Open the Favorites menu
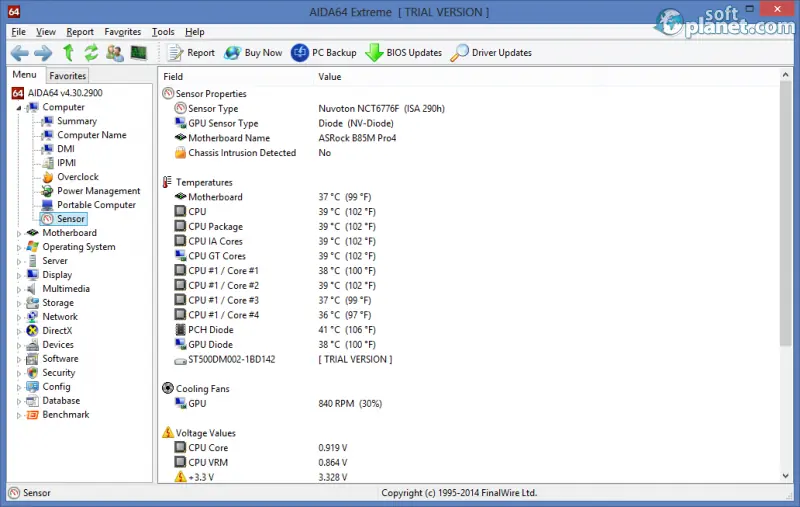800x507 pixels. (122, 32)
